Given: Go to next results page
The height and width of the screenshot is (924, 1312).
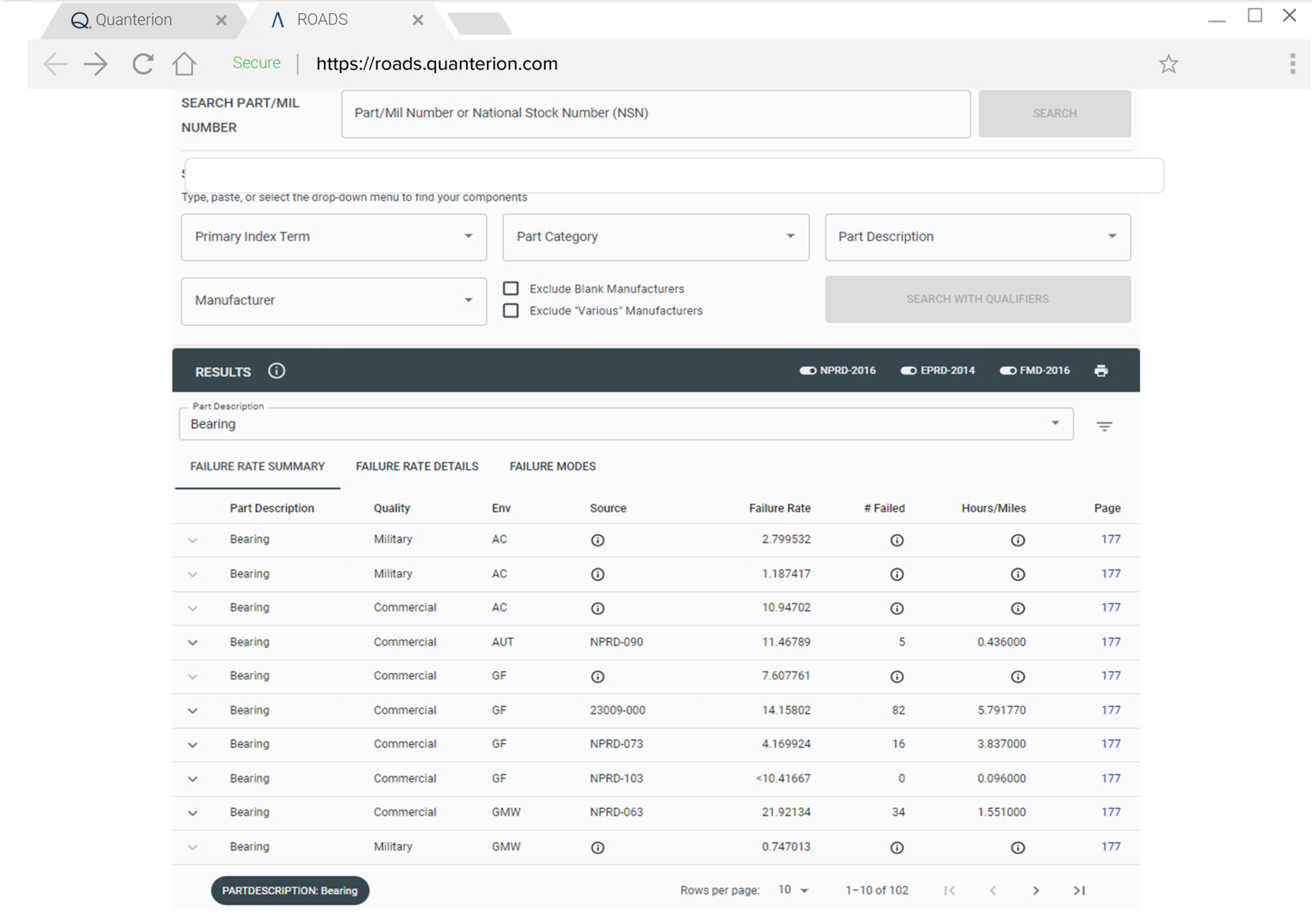Looking at the screenshot, I should [x=1036, y=890].
